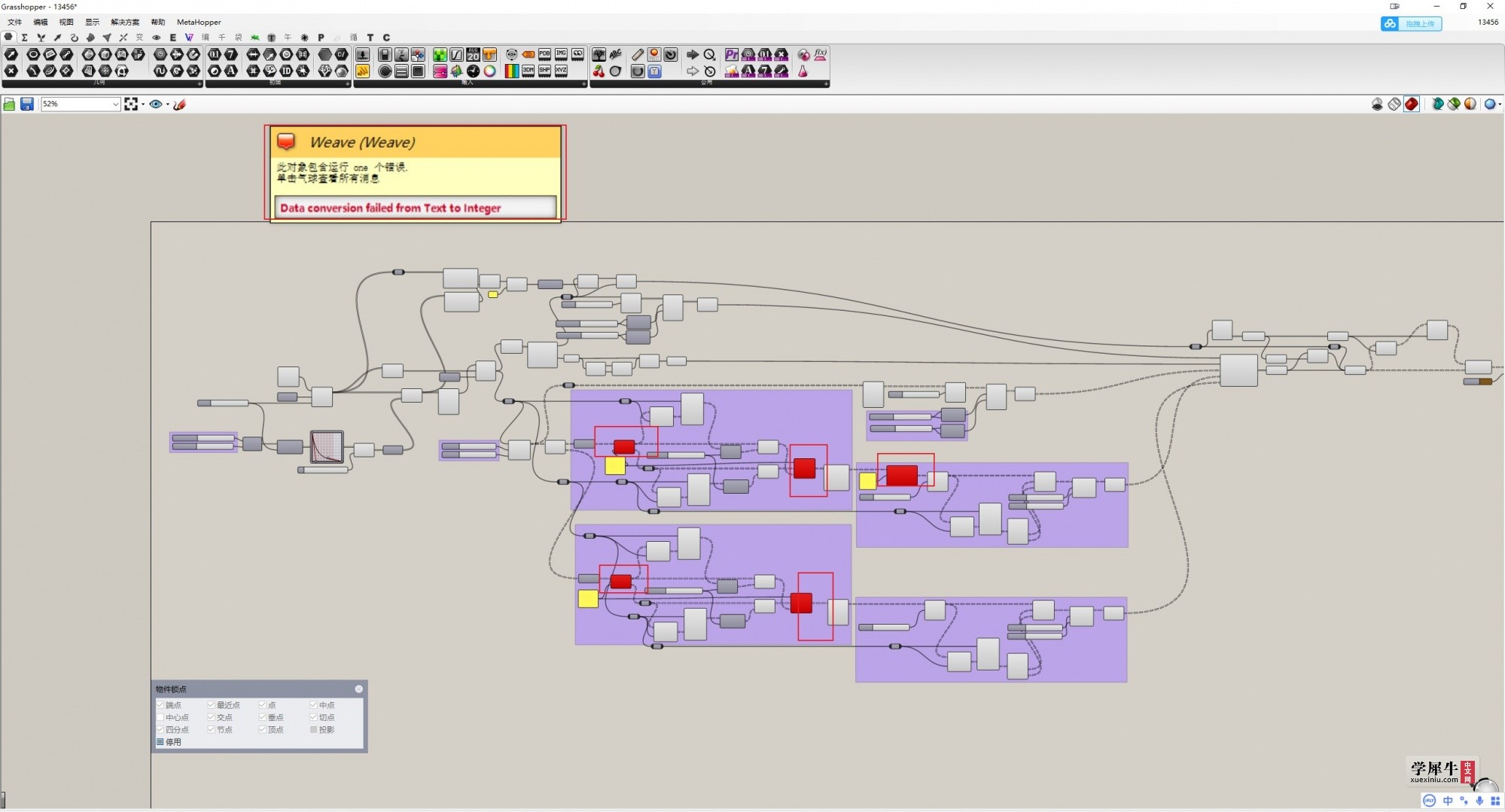Click the blue save floppy icon
Viewport: 1505px width, 812px height.
[x=27, y=104]
